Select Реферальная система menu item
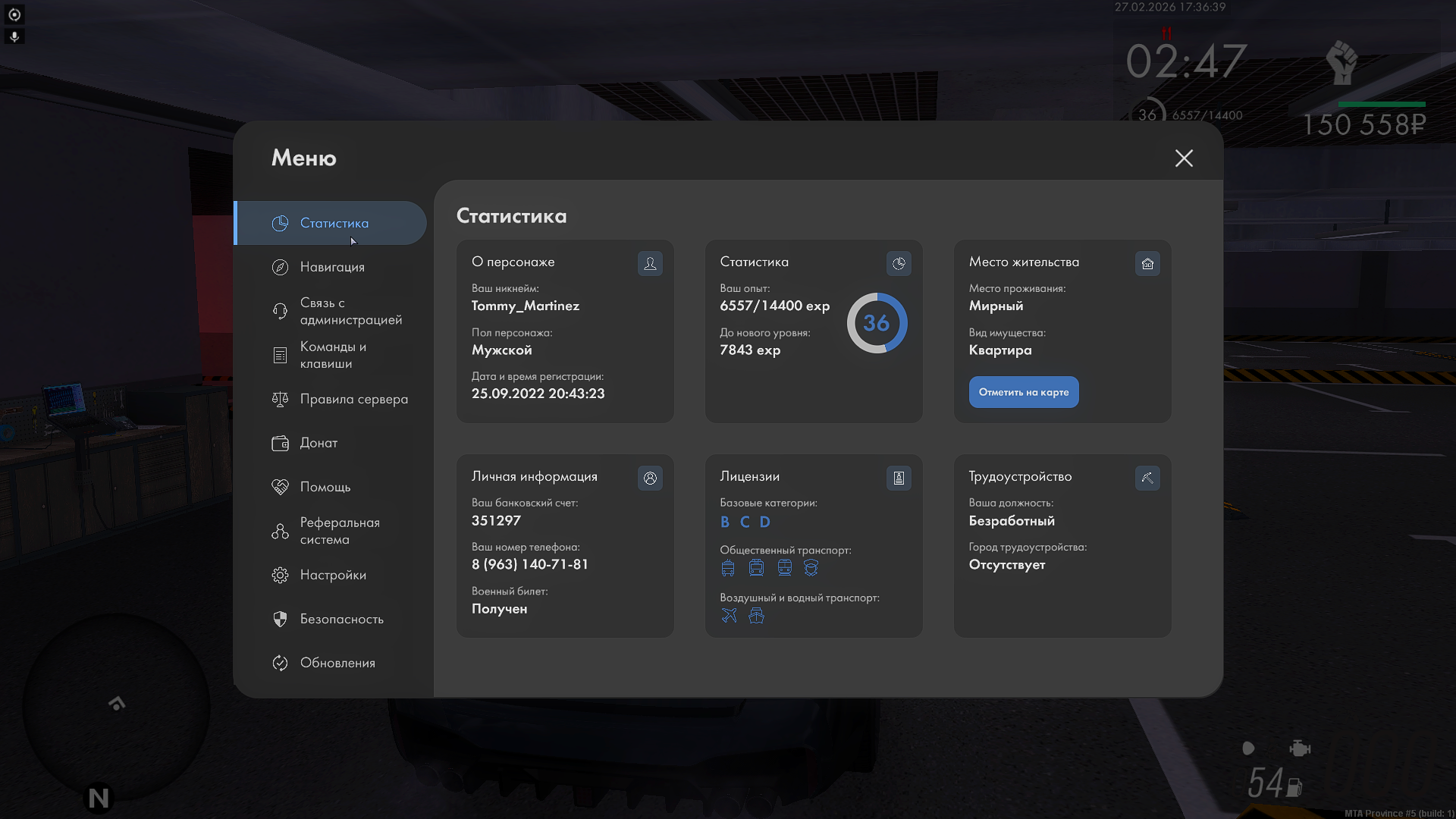Viewport: 1456px width, 819px height. (339, 531)
